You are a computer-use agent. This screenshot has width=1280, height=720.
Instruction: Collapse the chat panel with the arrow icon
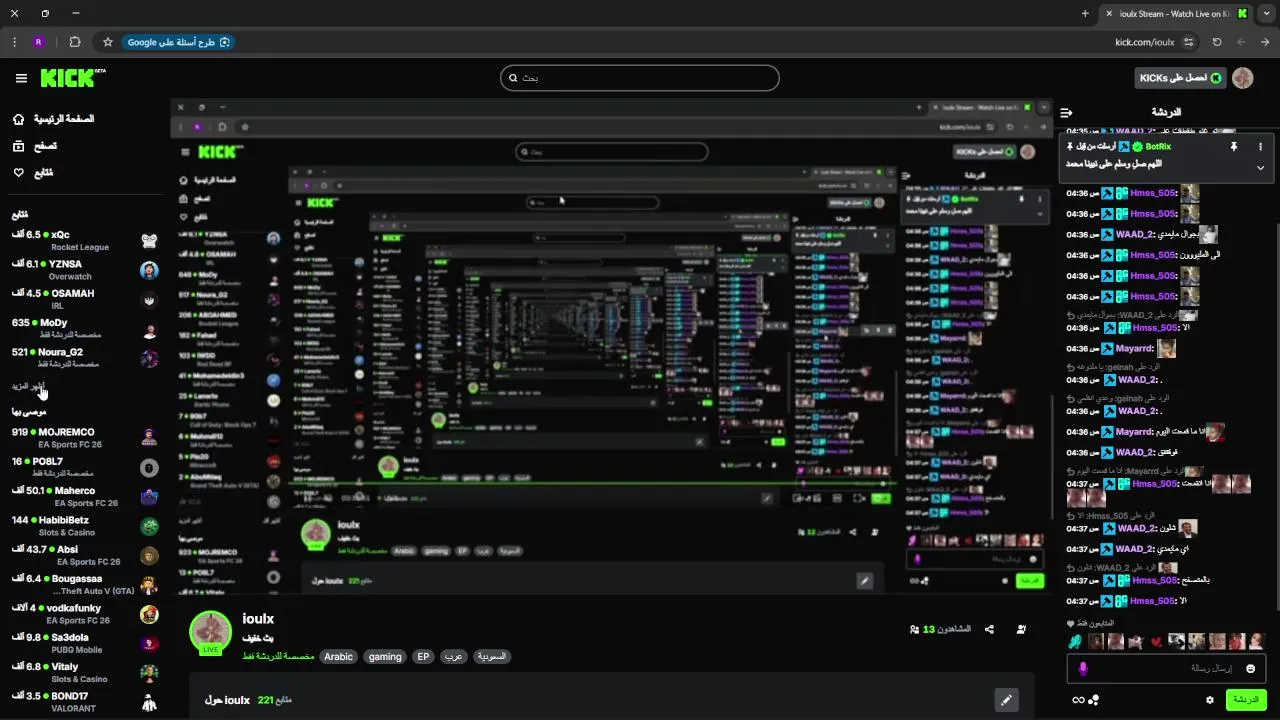coord(1066,112)
